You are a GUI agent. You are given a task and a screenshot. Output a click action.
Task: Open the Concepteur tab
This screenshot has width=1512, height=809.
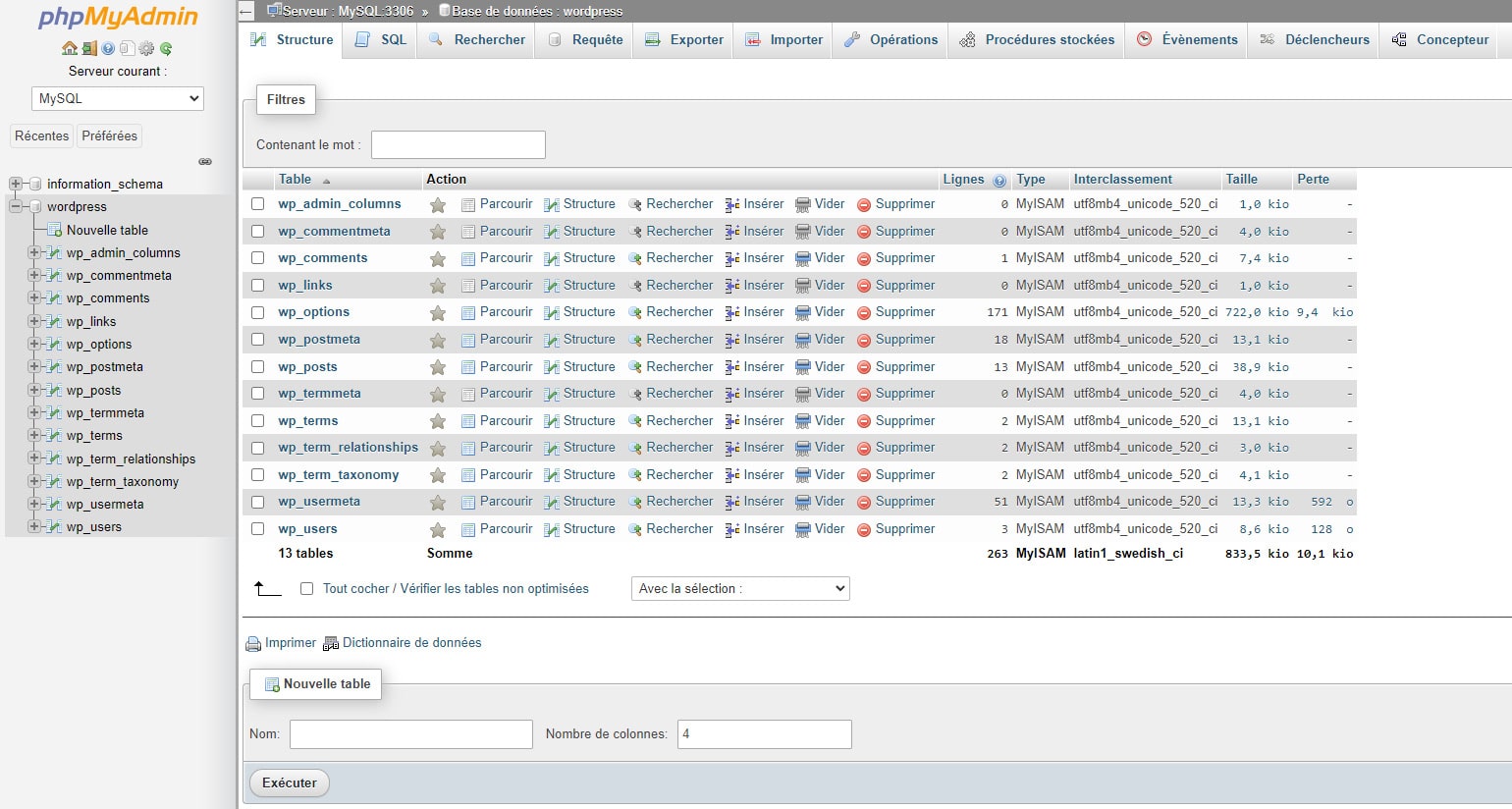1440,40
